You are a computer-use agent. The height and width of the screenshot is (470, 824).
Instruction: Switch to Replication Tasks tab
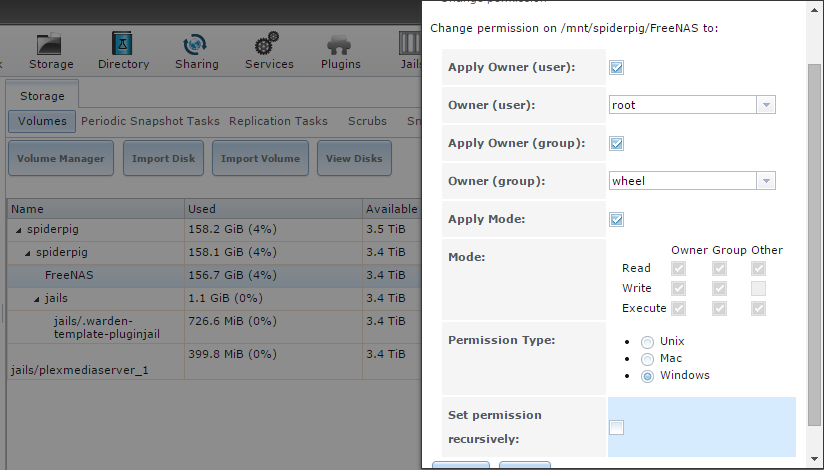pos(278,121)
